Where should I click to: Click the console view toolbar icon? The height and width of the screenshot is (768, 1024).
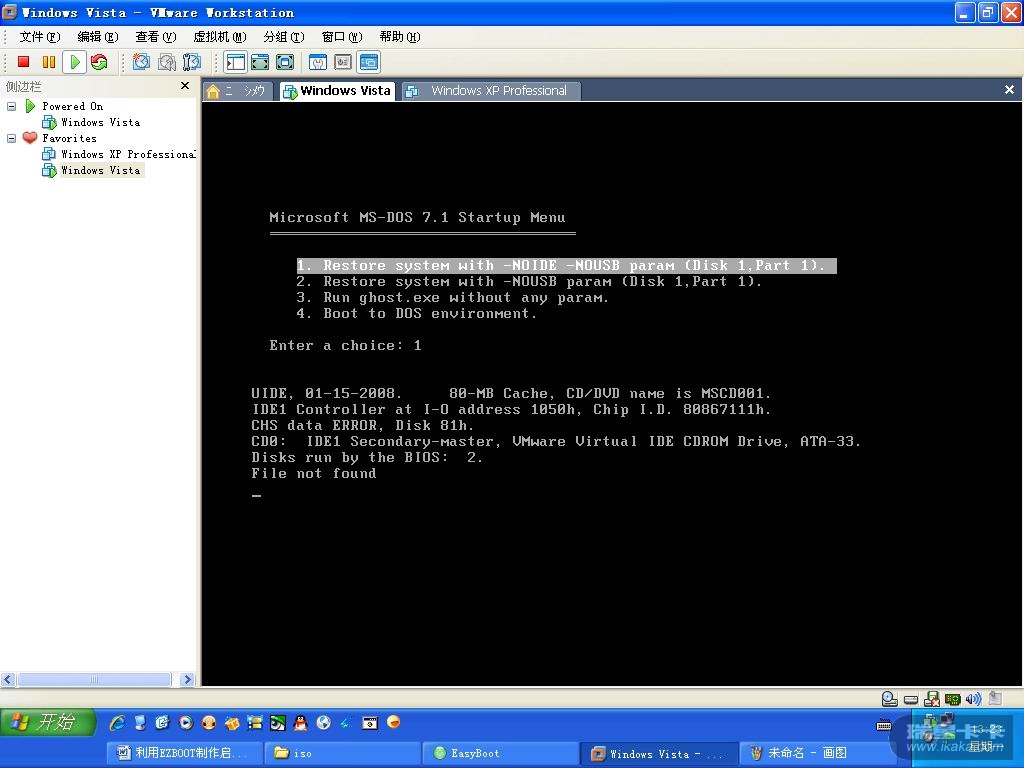pyautogui.click(x=368, y=62)
